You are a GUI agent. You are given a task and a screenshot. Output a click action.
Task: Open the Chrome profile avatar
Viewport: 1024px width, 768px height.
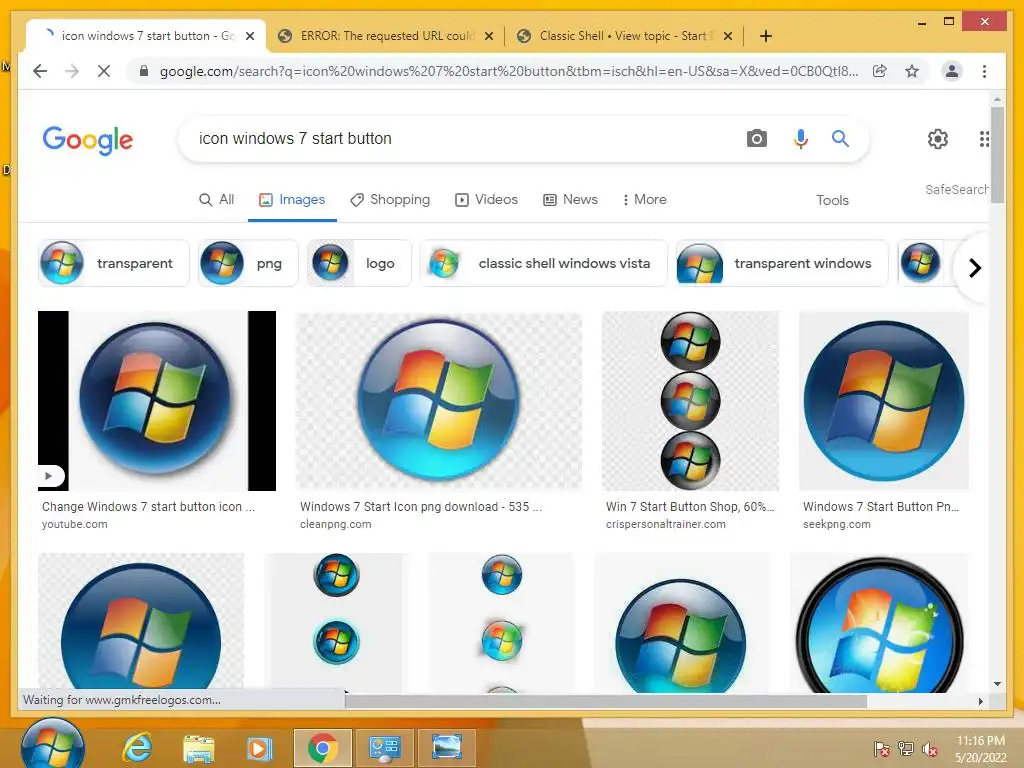click(952, 71)
